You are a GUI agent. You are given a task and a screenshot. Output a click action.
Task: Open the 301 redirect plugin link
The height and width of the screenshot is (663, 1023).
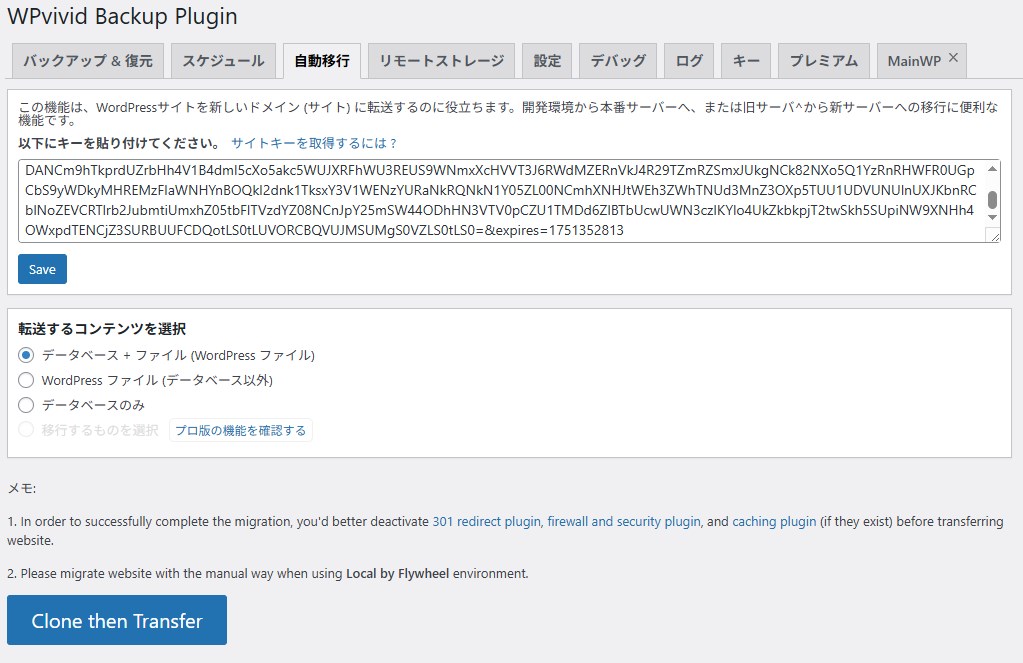click(487, 521)
